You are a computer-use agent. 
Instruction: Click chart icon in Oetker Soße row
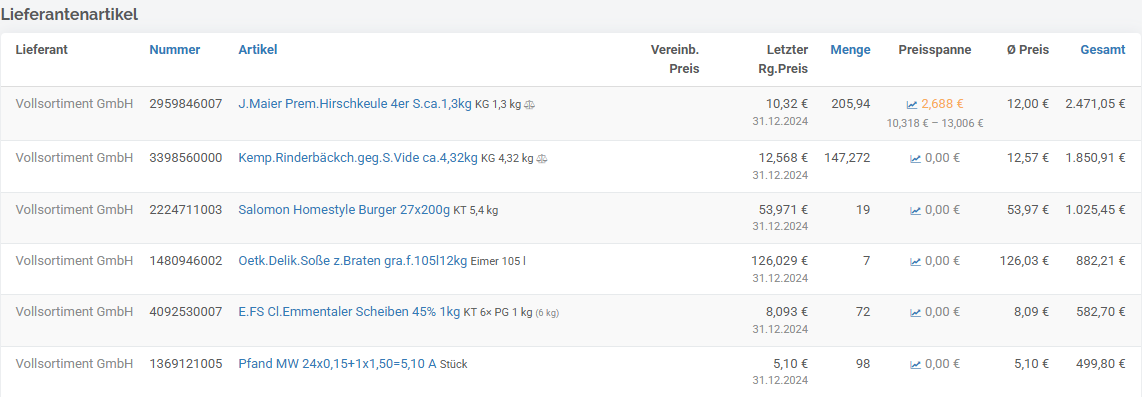point(915,261)
